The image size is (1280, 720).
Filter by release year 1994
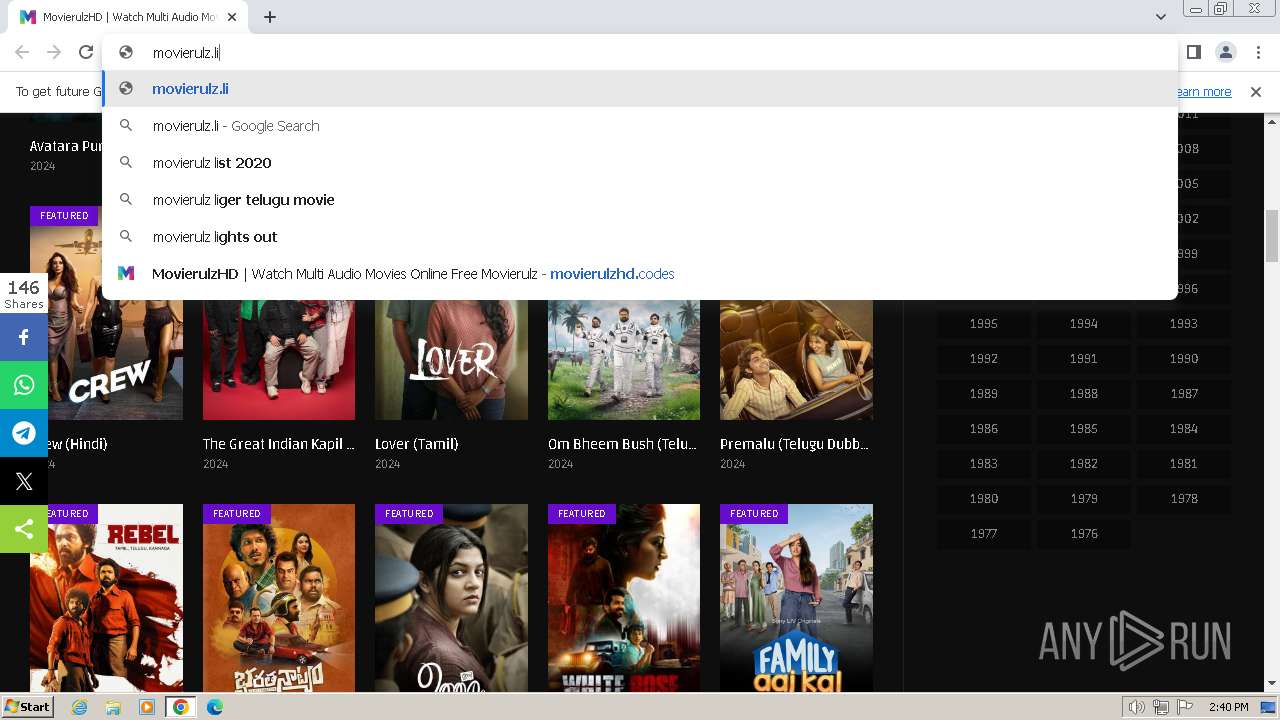click(1083, 324)
